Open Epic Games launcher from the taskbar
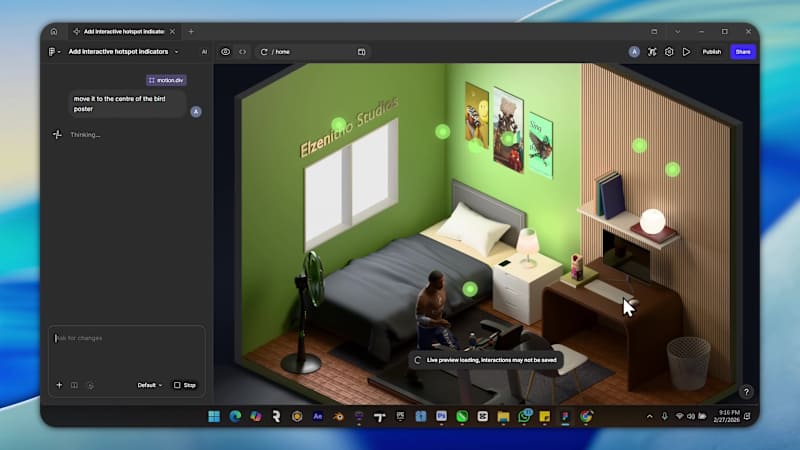Viewport: 800px width, 450px height. click(400, 416)
